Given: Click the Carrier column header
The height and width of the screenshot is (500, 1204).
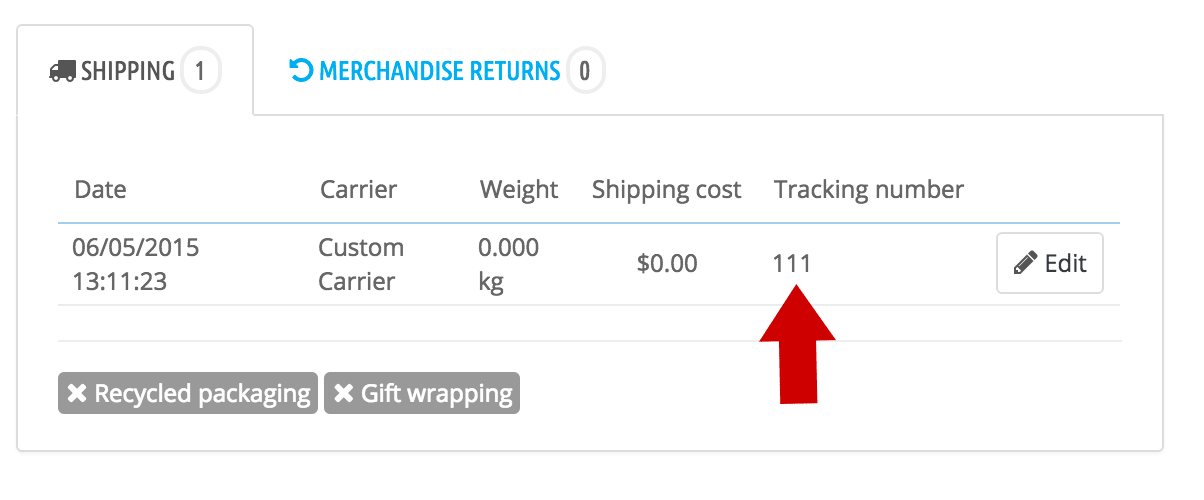Looking at the screenshot, I should (359, 189).
